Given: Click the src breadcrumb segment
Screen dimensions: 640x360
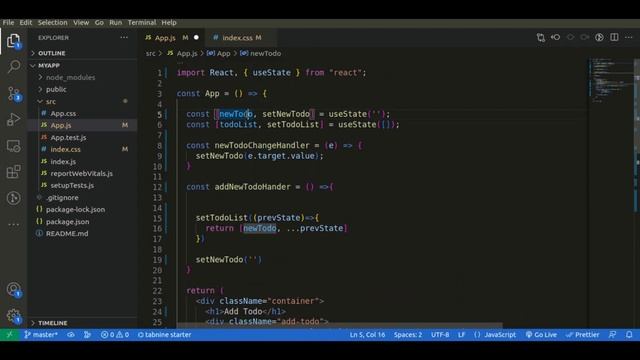Looking at the screenshot, I should tap(151, 53).
